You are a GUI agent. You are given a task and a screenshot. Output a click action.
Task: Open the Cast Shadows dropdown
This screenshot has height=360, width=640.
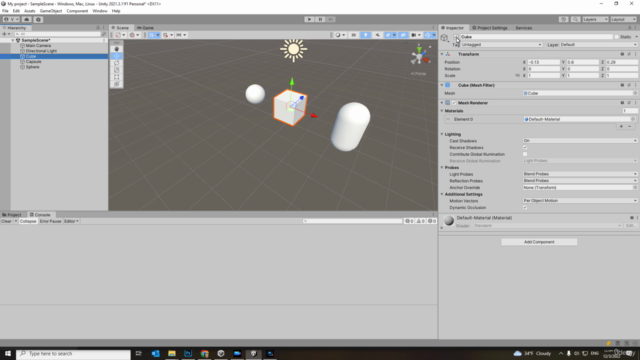[580, 141]
